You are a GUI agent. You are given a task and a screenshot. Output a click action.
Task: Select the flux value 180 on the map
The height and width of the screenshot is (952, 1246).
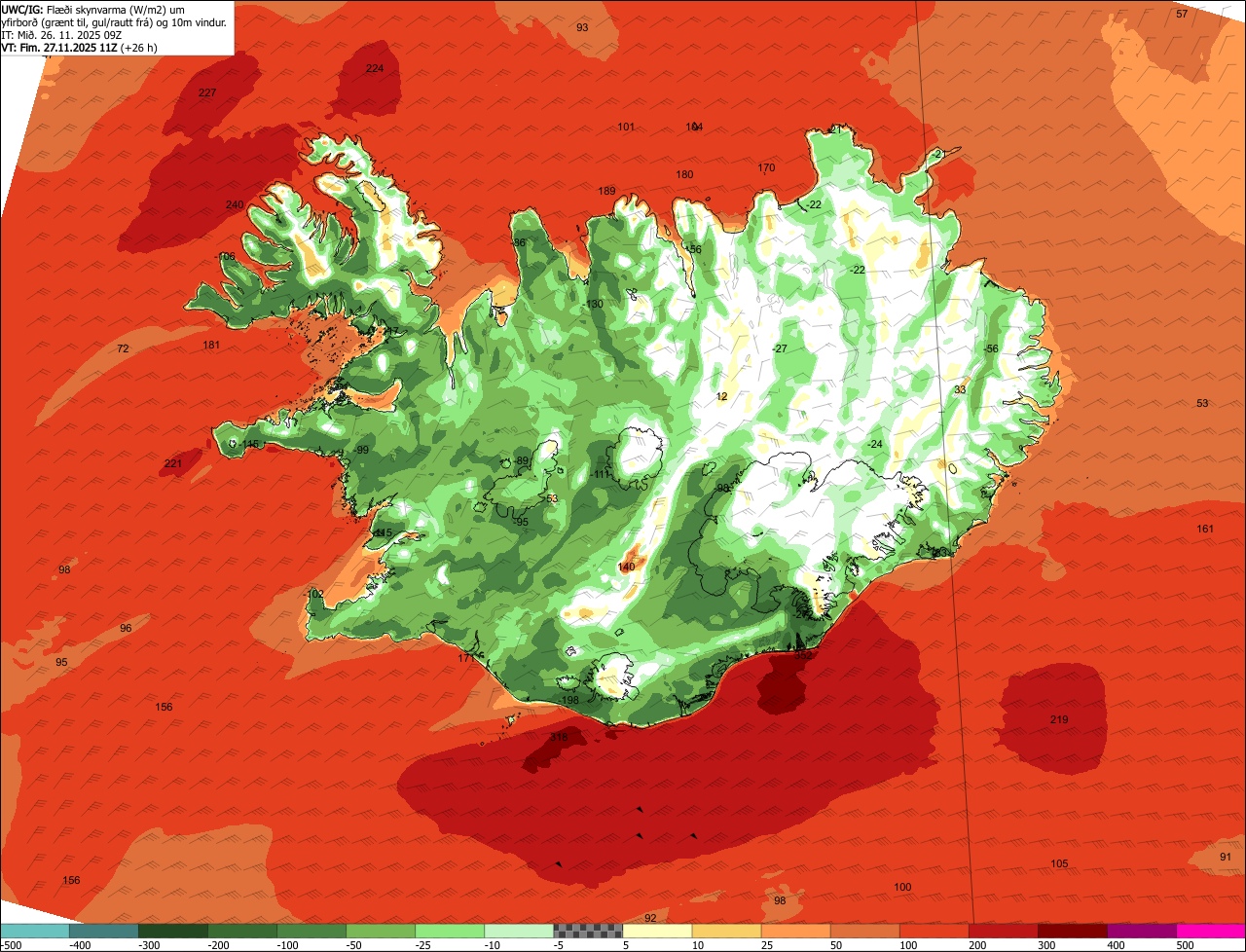click(685, 174)
